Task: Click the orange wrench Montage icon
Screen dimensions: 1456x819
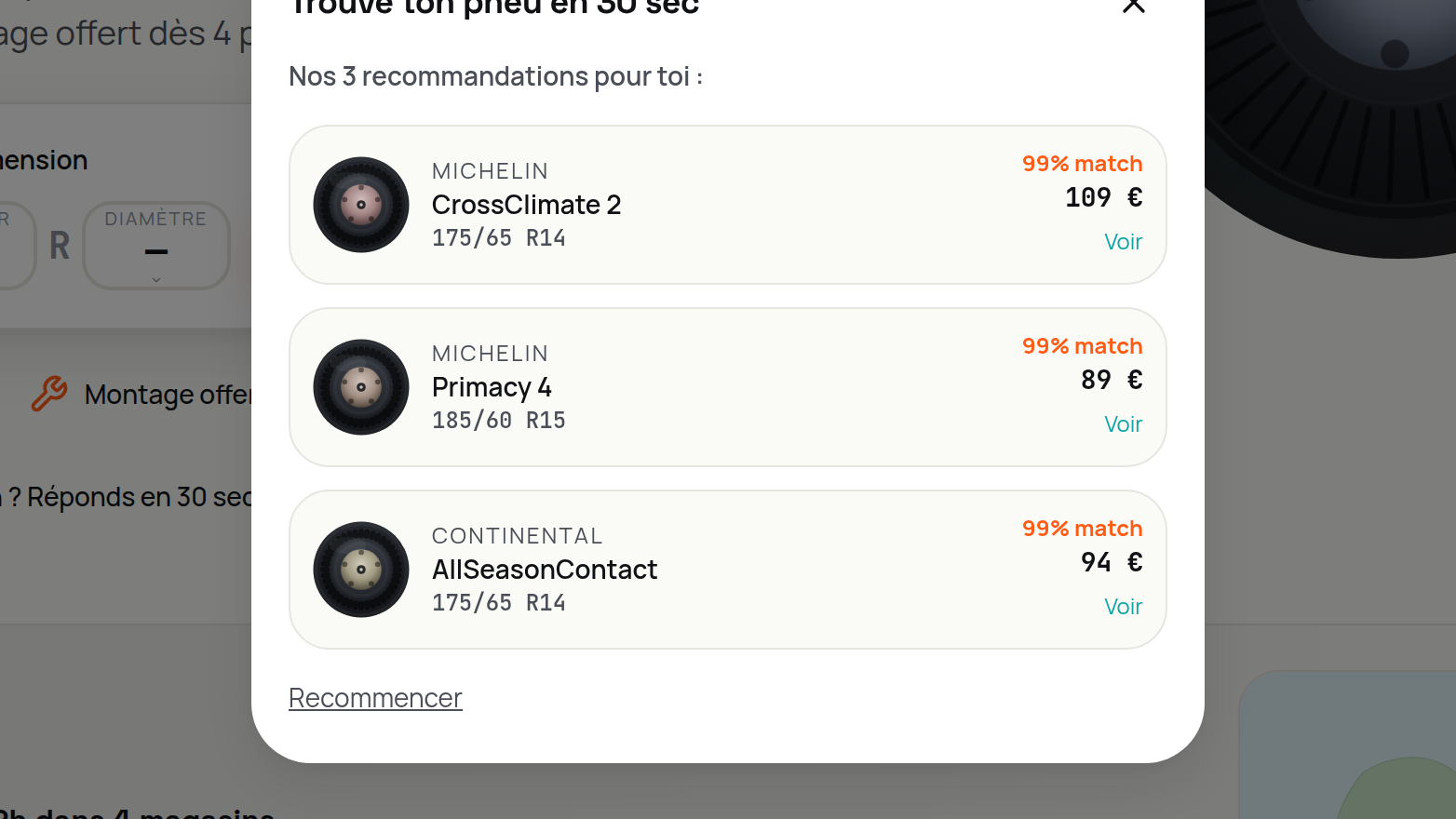Action: click(49, 394)
